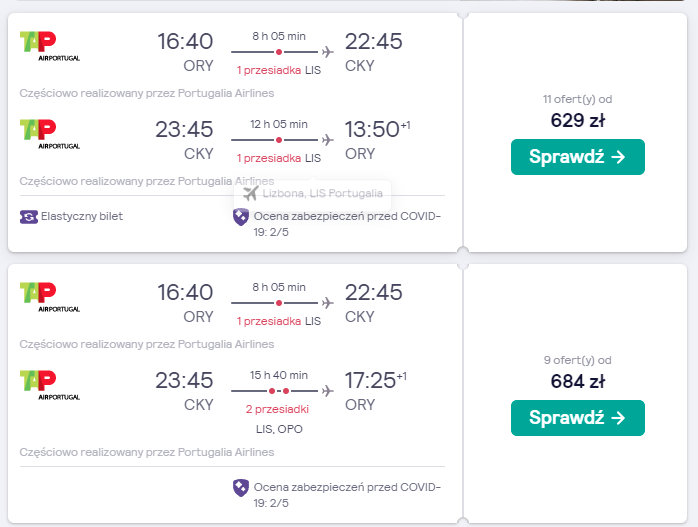The height and width of the screenshot is (527, 698).
Task: Click '1 przesiadka' label on 23:45 return flight
Action: click(x=269, y=158)
